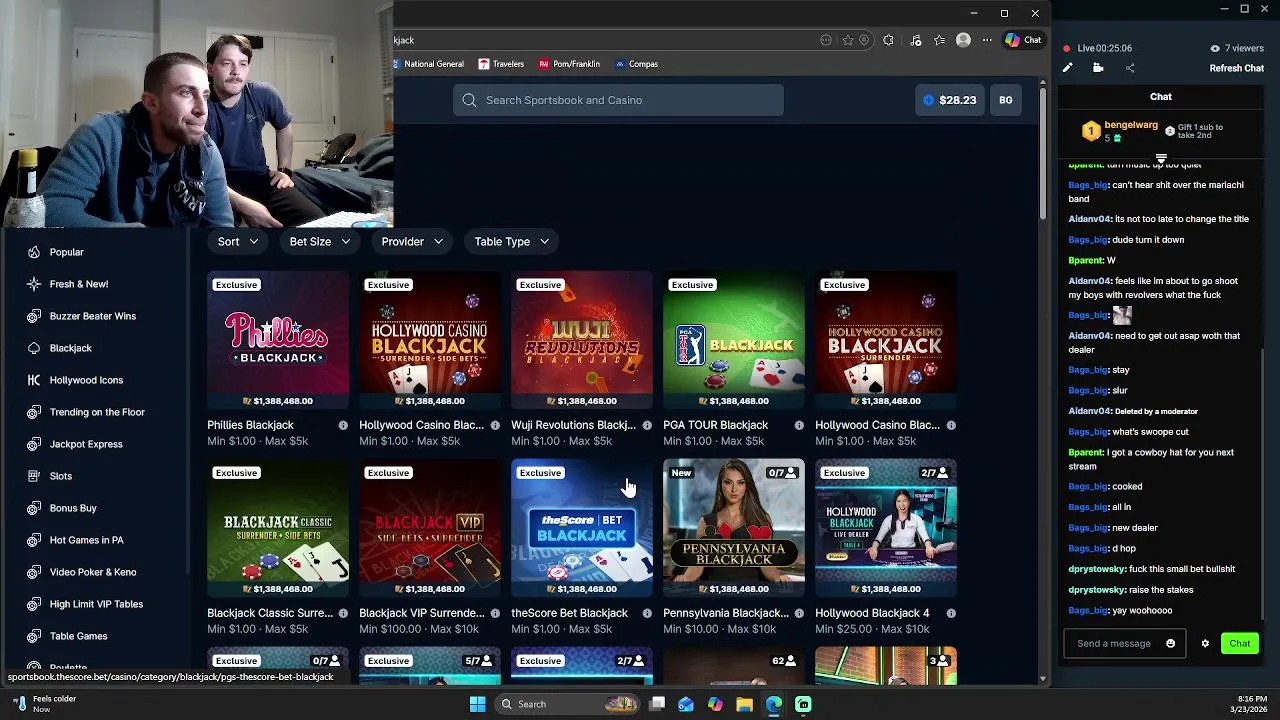
Task: Open the browser favorites star-list icon
Action: pyautogui.click(x=939, y=40)
